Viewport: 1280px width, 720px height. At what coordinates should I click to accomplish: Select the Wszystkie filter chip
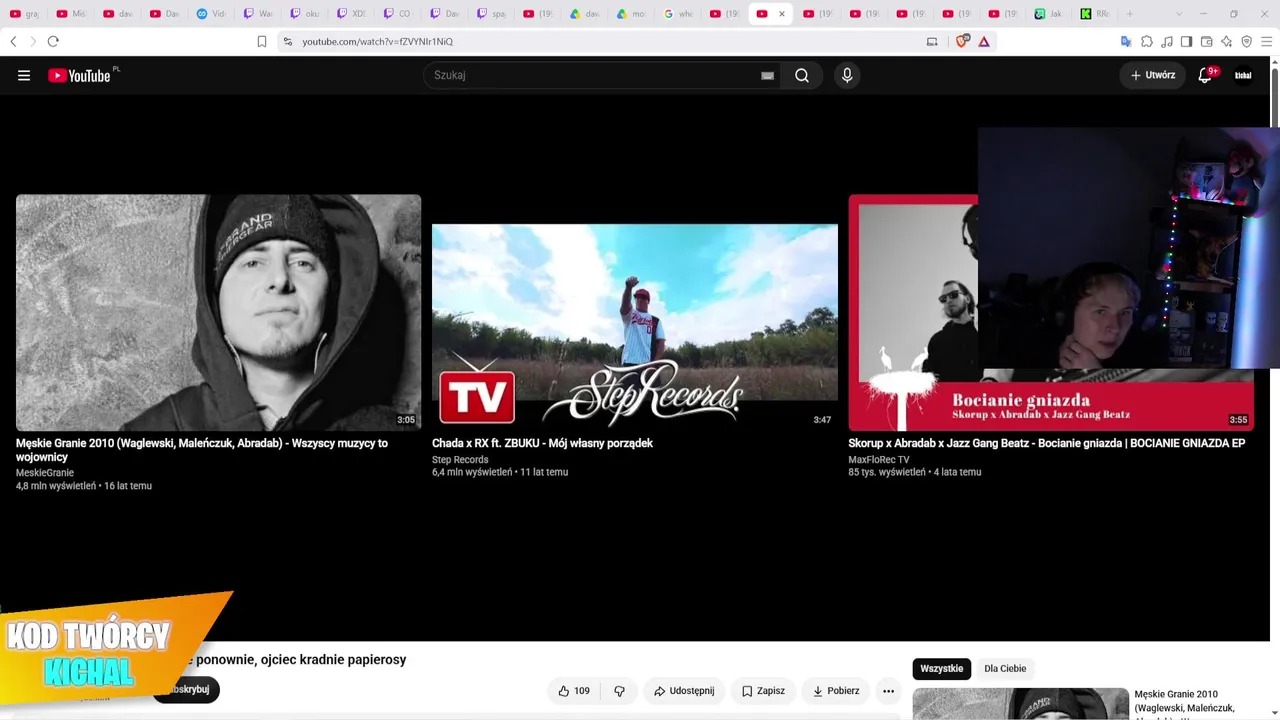942,669
